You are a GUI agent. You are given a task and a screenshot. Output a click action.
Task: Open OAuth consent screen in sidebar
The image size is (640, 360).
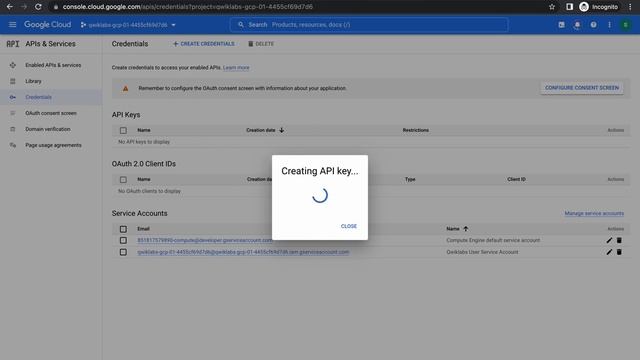(51, 113)
